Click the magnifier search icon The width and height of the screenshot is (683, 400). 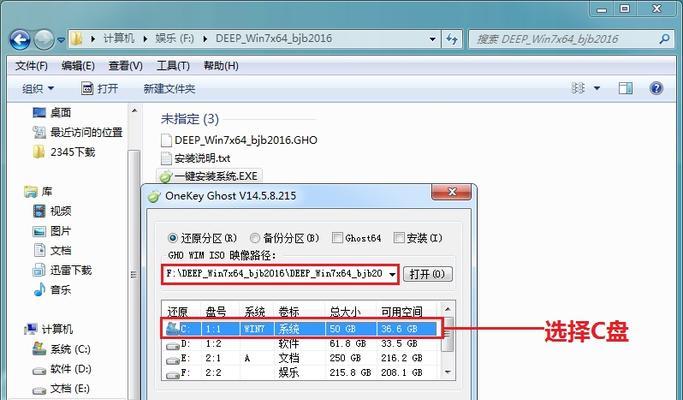tap(664, 39)
